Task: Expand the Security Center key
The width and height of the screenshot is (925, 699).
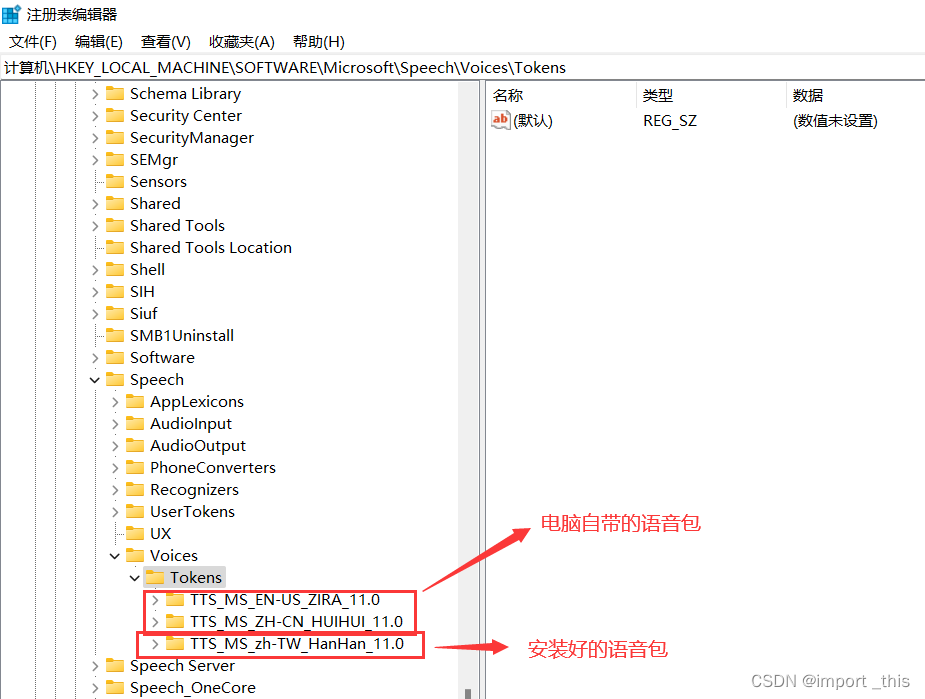Action: (95, 116)
